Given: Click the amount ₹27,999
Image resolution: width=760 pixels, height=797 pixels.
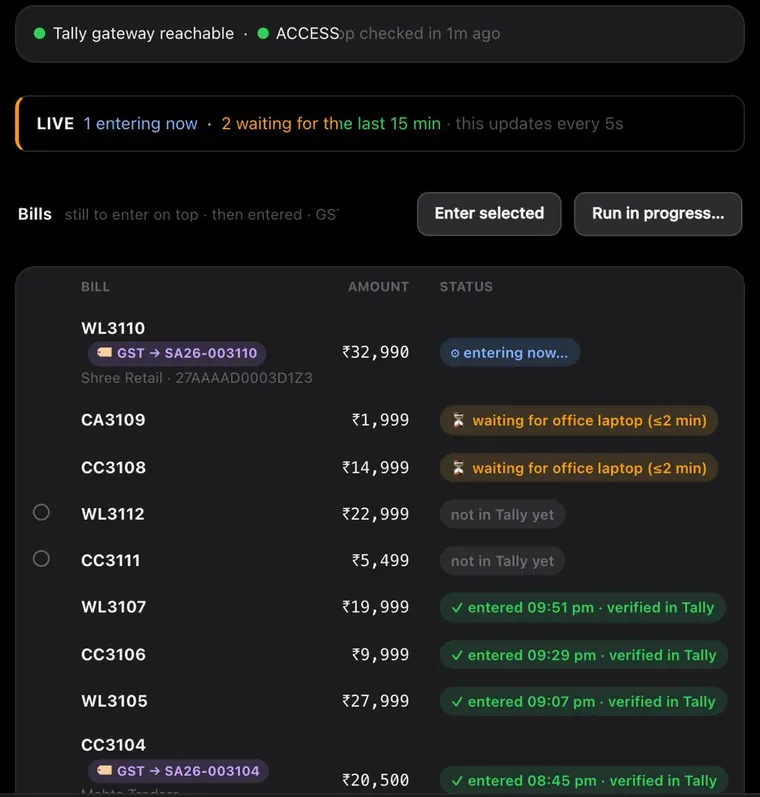Looking at the screenshot, I should pos(375,701).
